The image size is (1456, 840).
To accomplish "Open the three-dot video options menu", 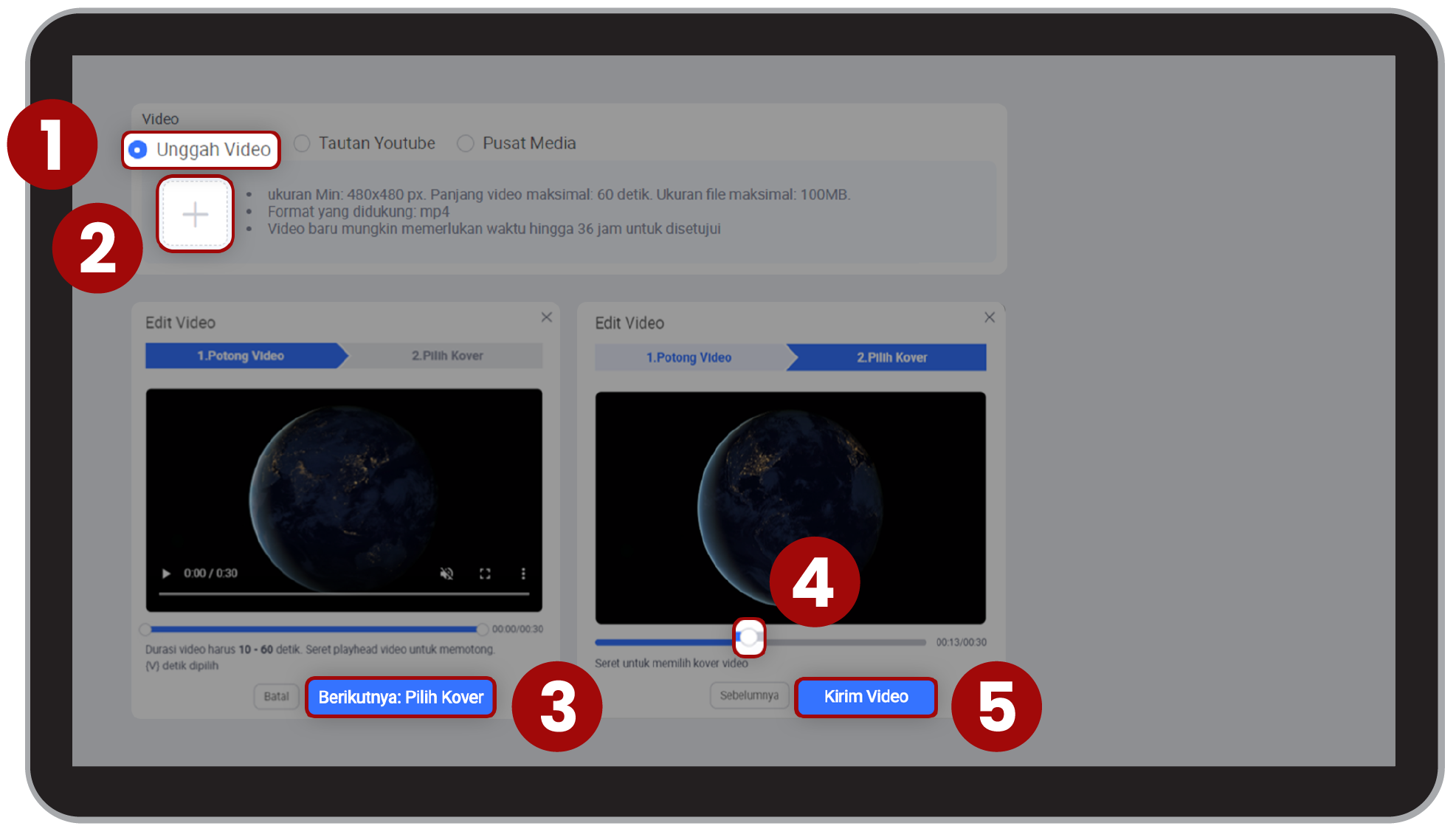I will tap(523, 574).
